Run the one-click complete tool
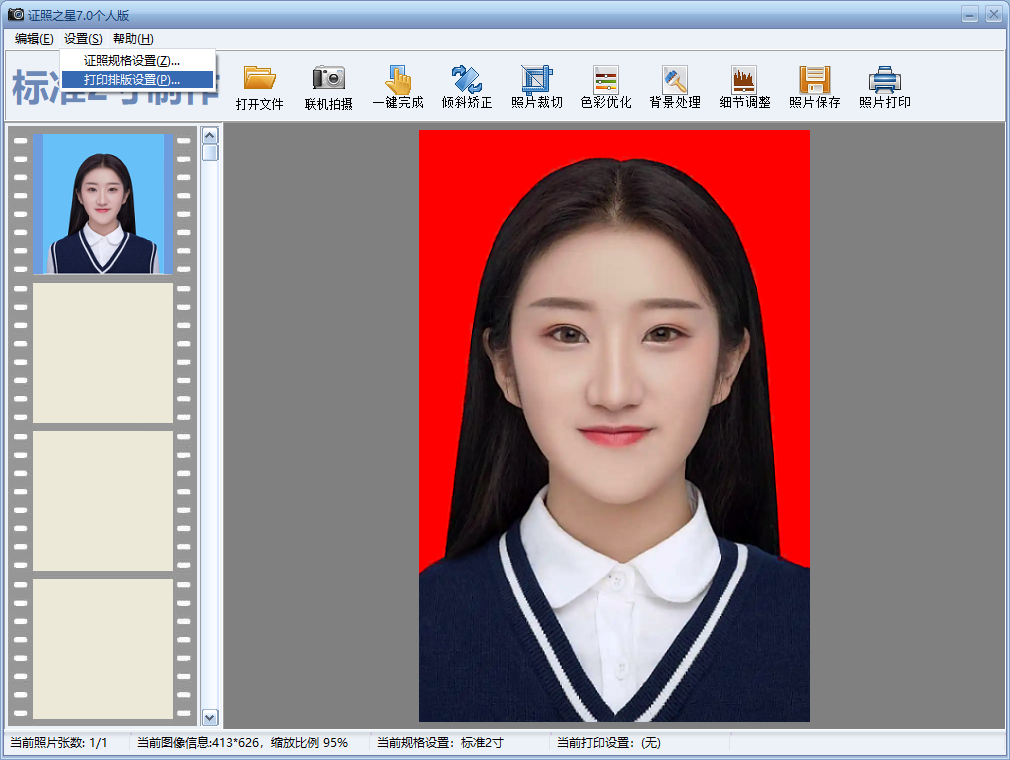Screen dimensions: 1010x760 [x=398, y=80]
